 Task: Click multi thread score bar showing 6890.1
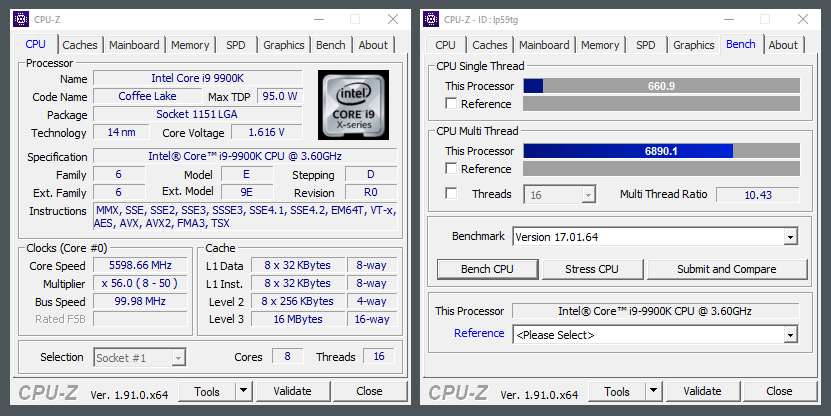(661, 151)
